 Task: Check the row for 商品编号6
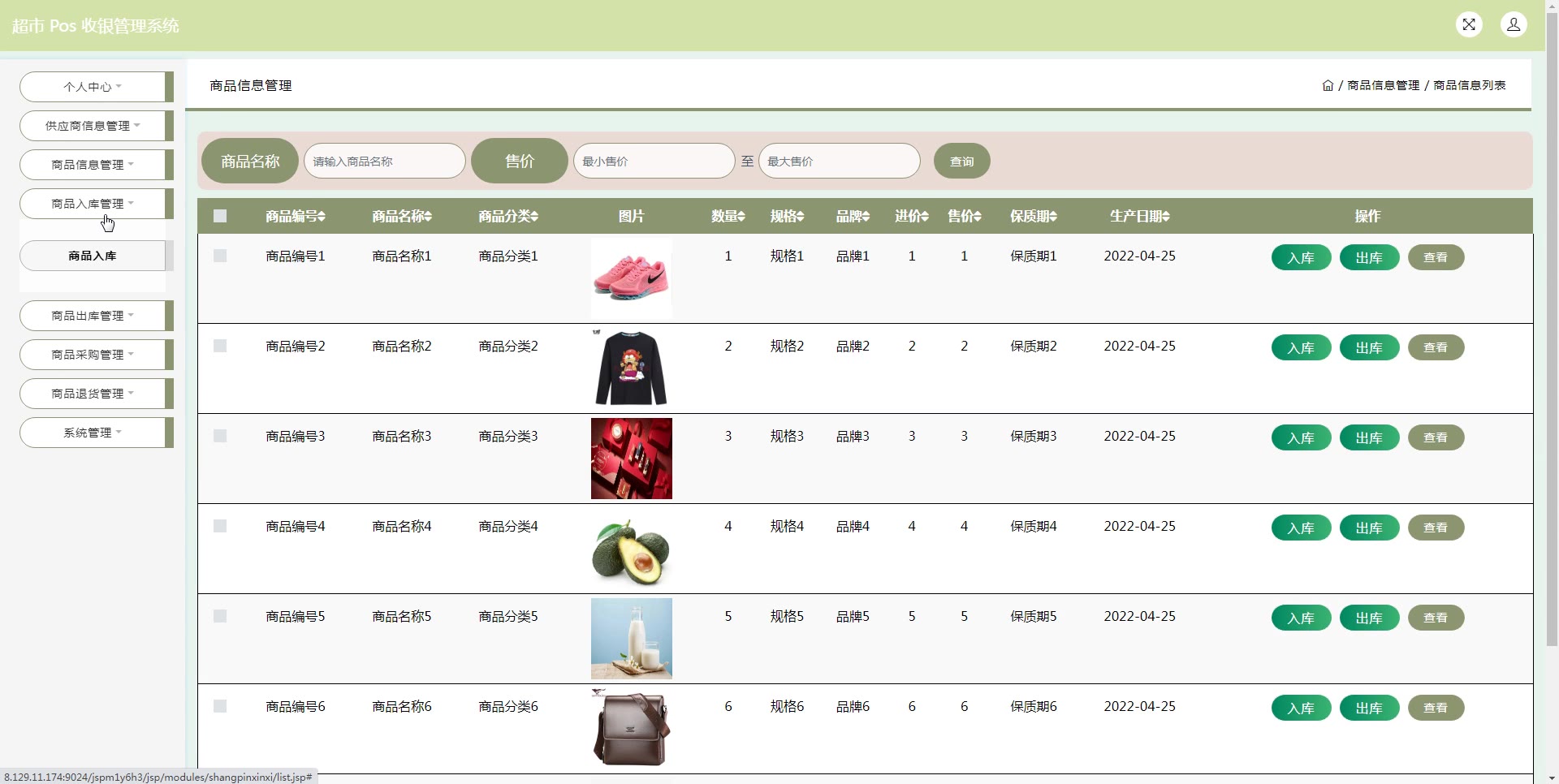point(220,706)
